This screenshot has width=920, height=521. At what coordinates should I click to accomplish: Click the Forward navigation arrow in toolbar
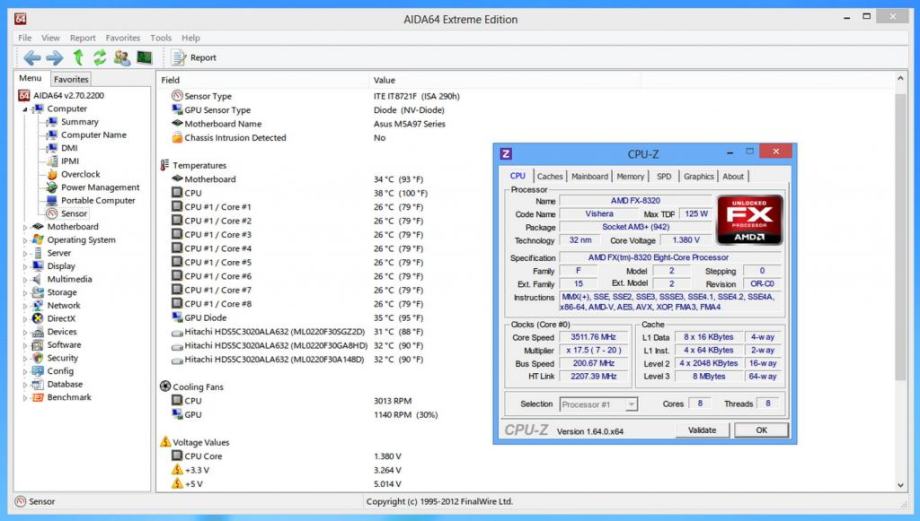click(x=55, y=58)
